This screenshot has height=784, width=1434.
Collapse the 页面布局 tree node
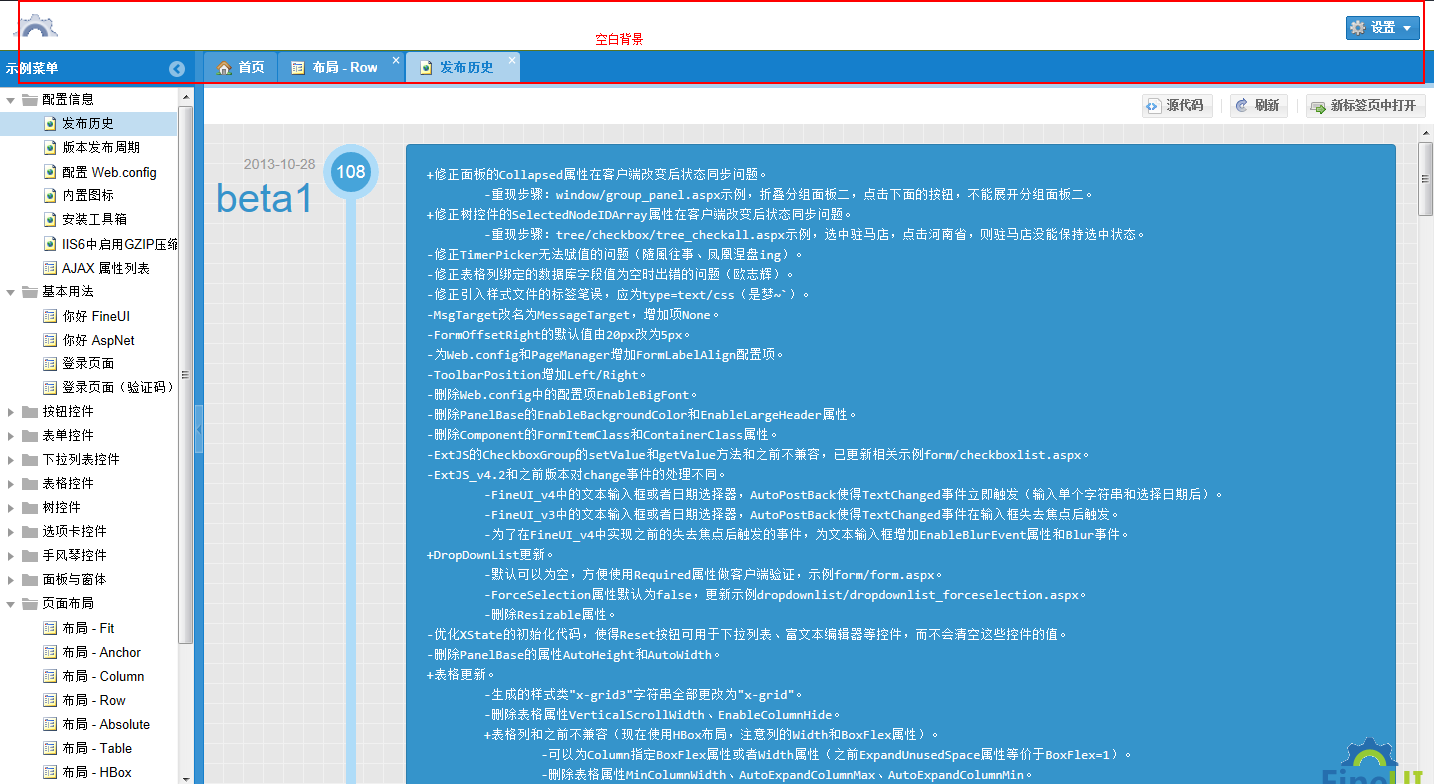(x=11, y=603)
